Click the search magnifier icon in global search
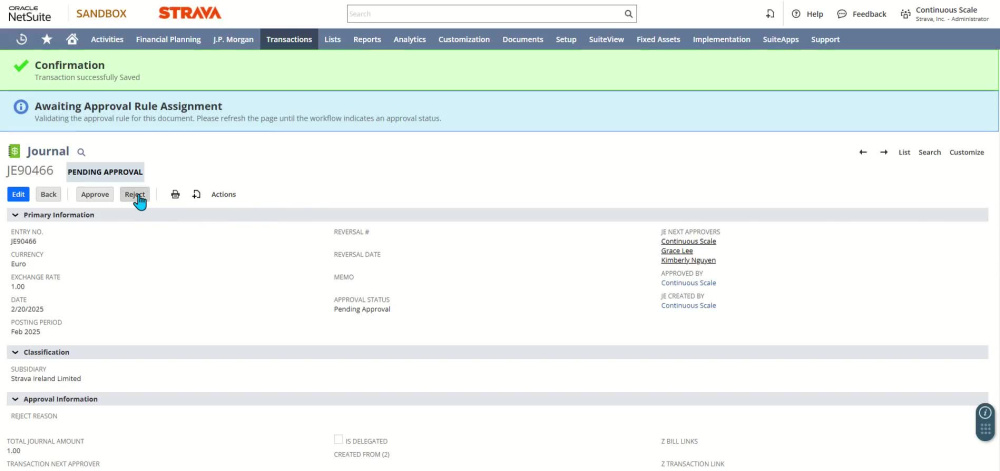 coord(628,13)
